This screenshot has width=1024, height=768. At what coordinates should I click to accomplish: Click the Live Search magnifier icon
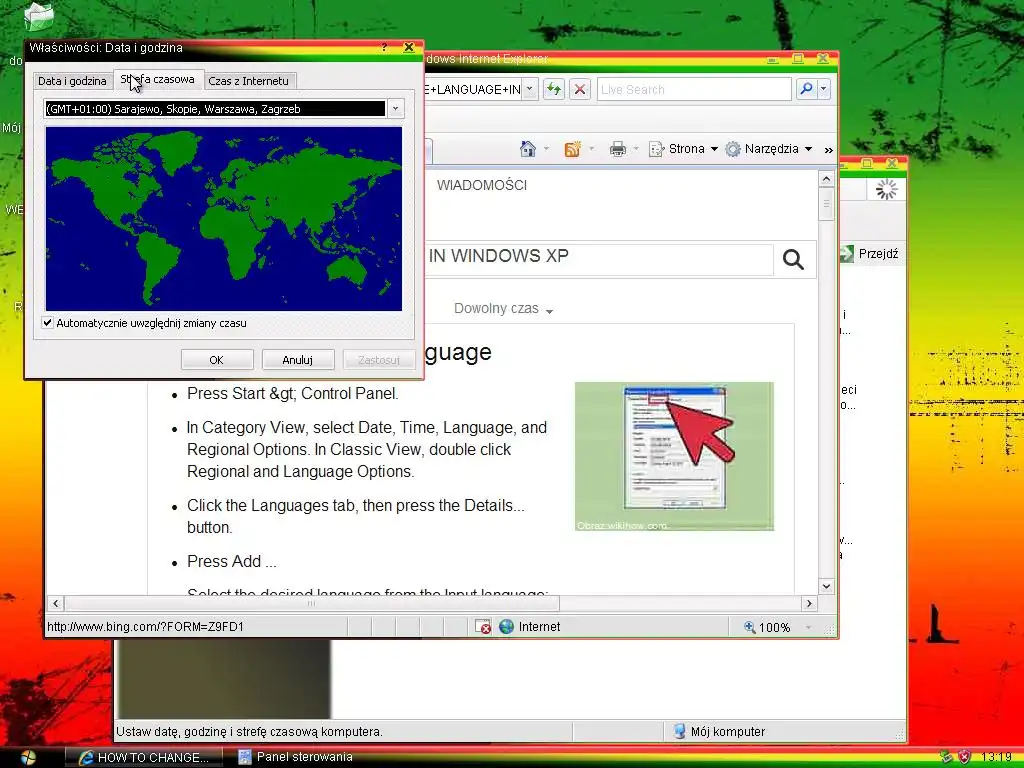tap(807, 89)
